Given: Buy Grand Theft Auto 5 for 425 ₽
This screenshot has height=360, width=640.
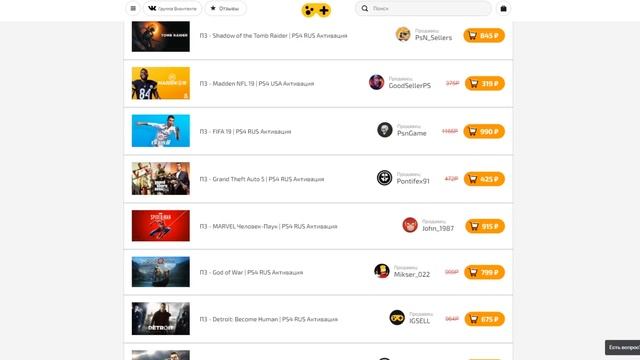Looking at the screenshot, I should tap(484, 179).
